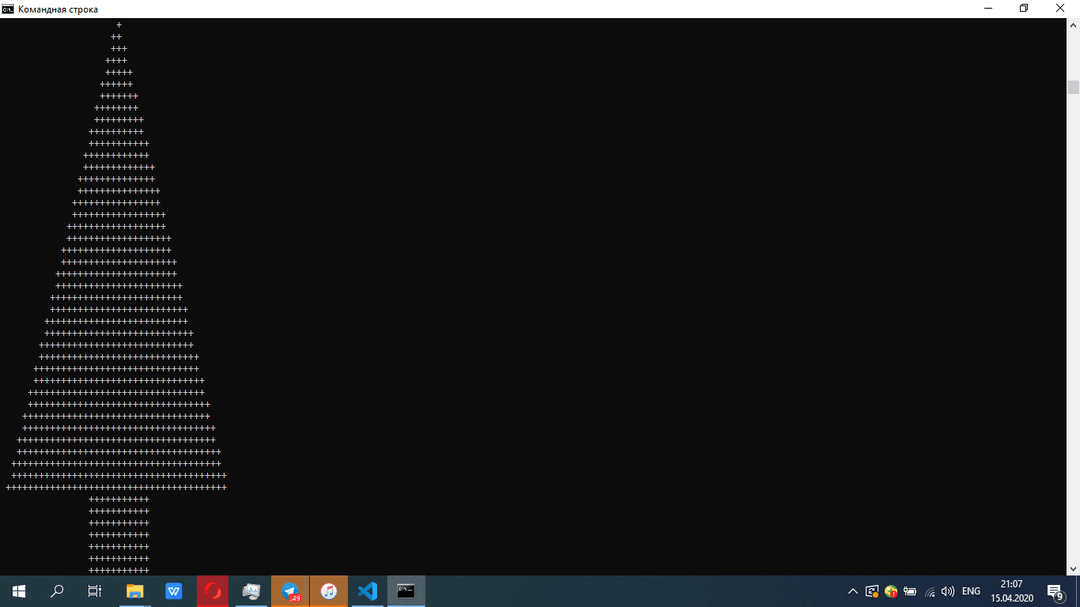Switch to the Opera browser
Image resolution: width=1080 pixels, height=607 pixels.
[212, 591]
